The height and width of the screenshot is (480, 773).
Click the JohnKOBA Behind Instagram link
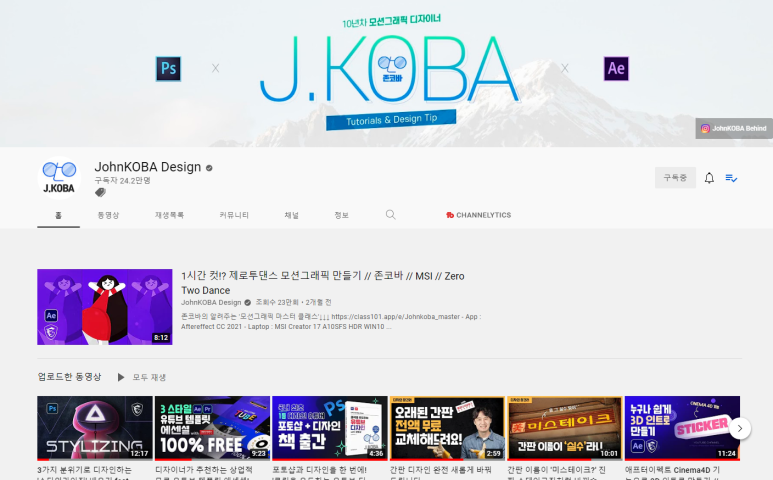click(x=734, y=128)
